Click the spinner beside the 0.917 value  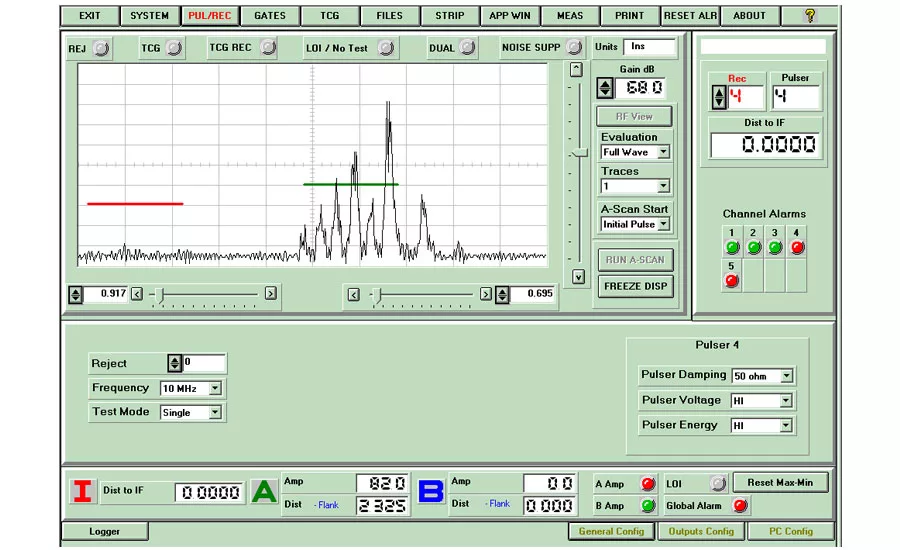pyautogui.click(x=75, y=295)
